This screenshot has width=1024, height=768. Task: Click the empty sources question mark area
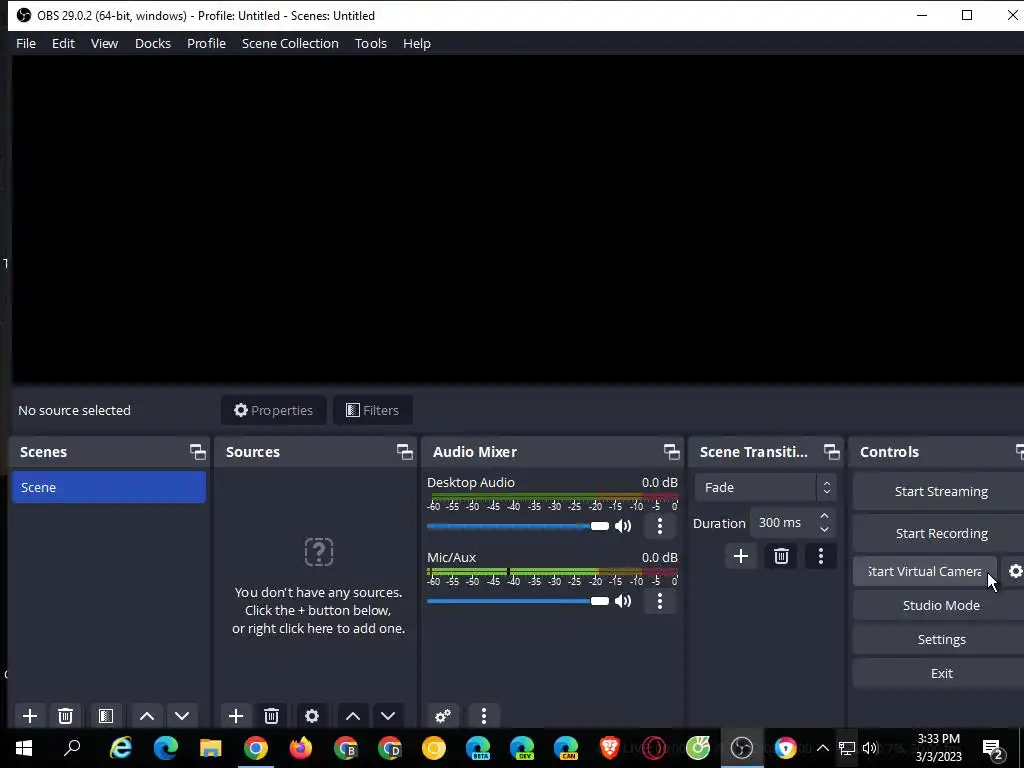point(319,552)
